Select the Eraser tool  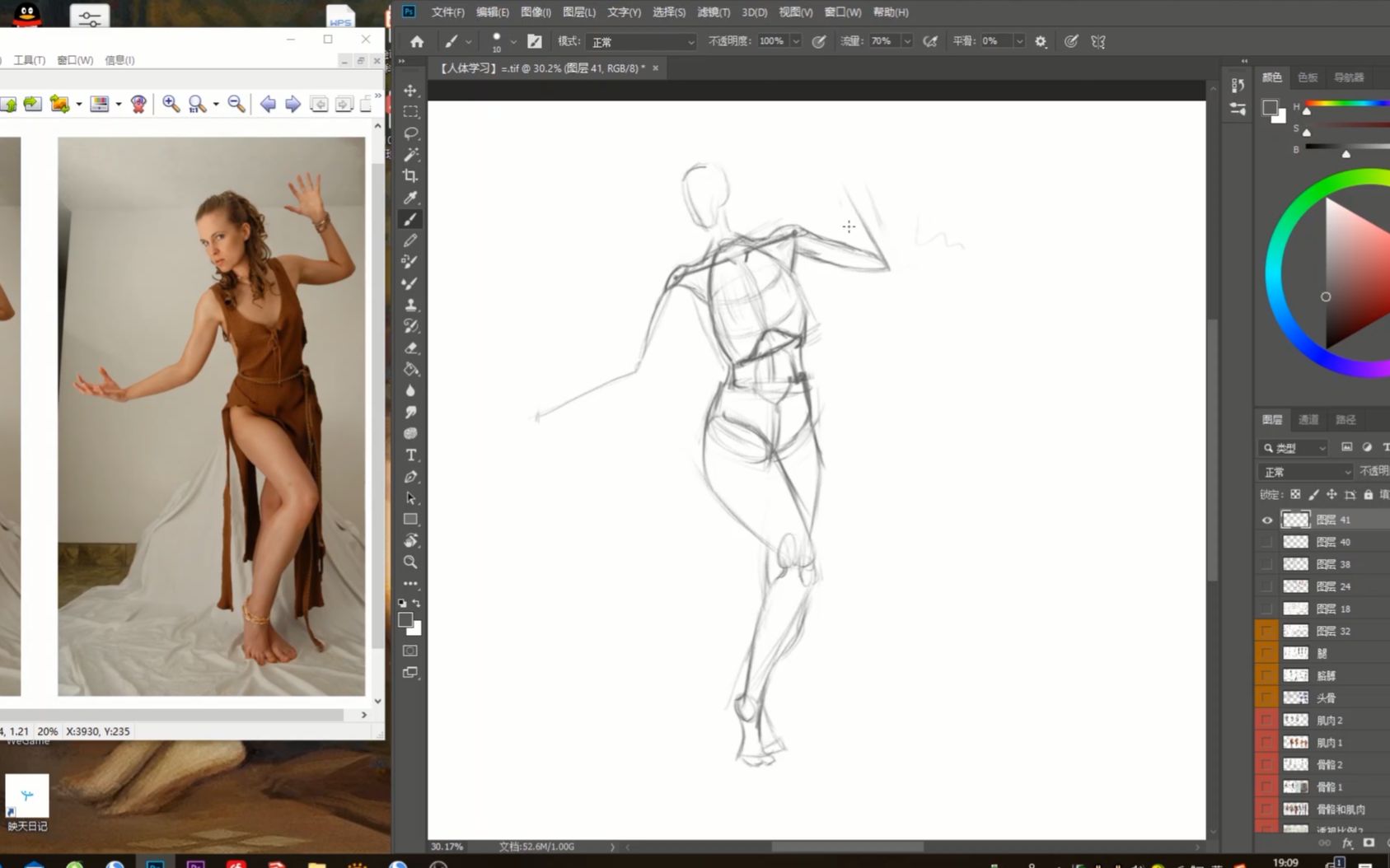click(x=410, y=348)
